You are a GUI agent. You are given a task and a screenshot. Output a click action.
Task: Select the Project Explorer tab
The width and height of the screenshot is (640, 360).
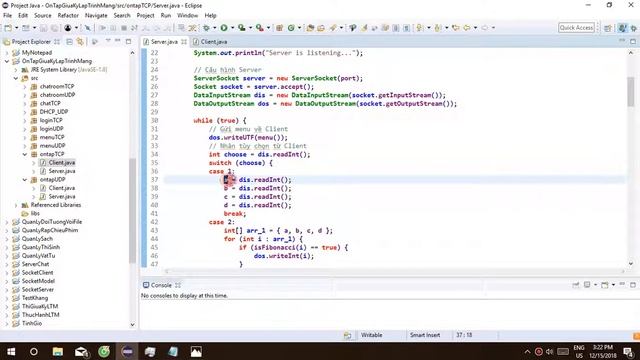click(x=31, y=42)
